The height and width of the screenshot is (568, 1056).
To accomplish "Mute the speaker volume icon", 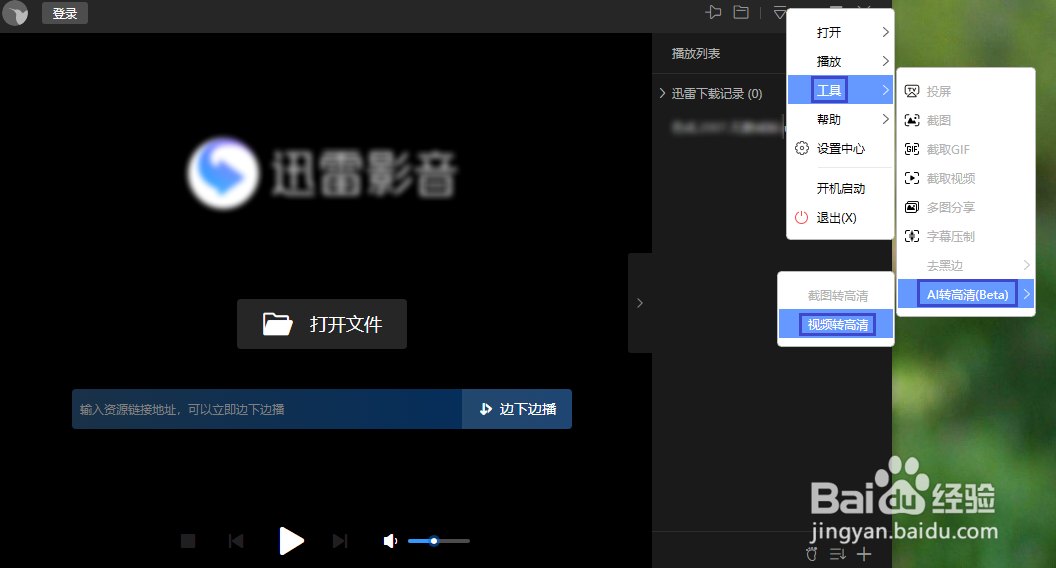I will point(390,541).
